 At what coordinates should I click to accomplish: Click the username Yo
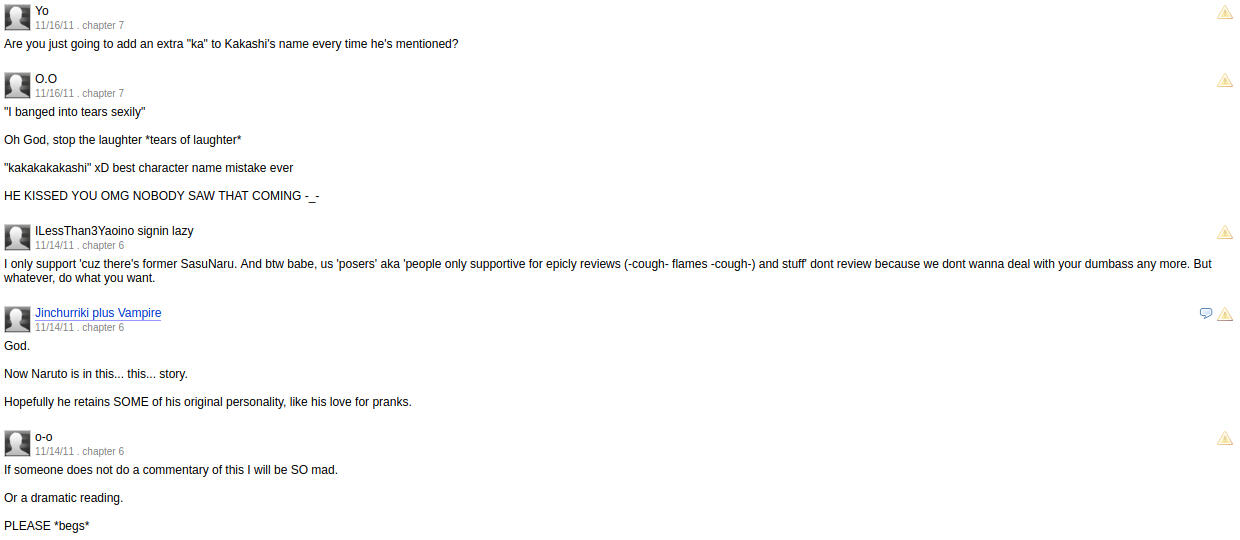(x=42, y=11)
